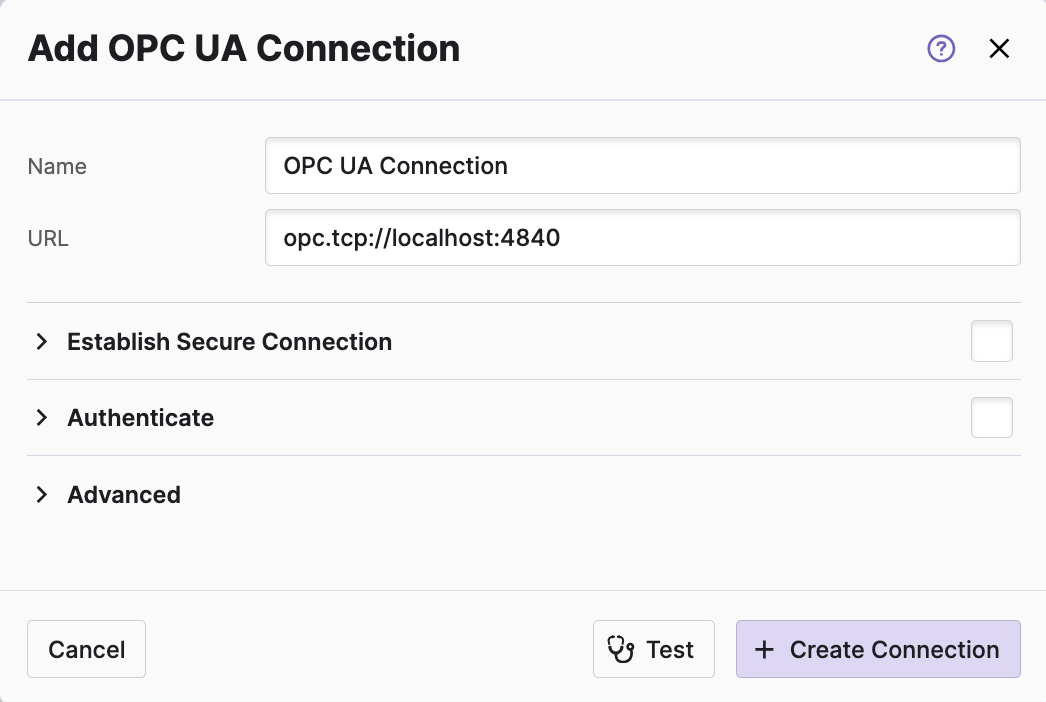
Task: Click the stethoscope icon on Test button
Action: [x=622, y=650]
